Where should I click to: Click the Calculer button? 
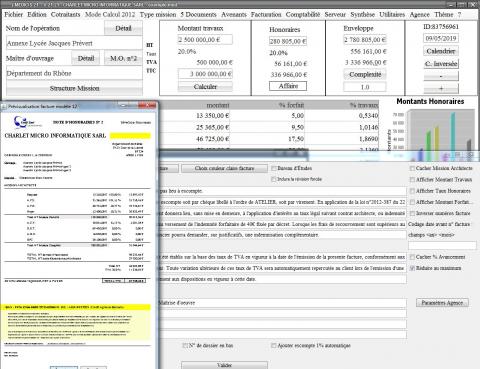[205, 87]
